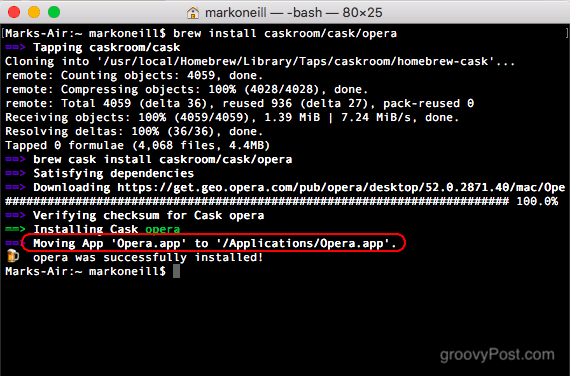This screenshot has width=570, height=376.
Task: Click the groovyPost.com watermark
Action: tap(497, 355)
